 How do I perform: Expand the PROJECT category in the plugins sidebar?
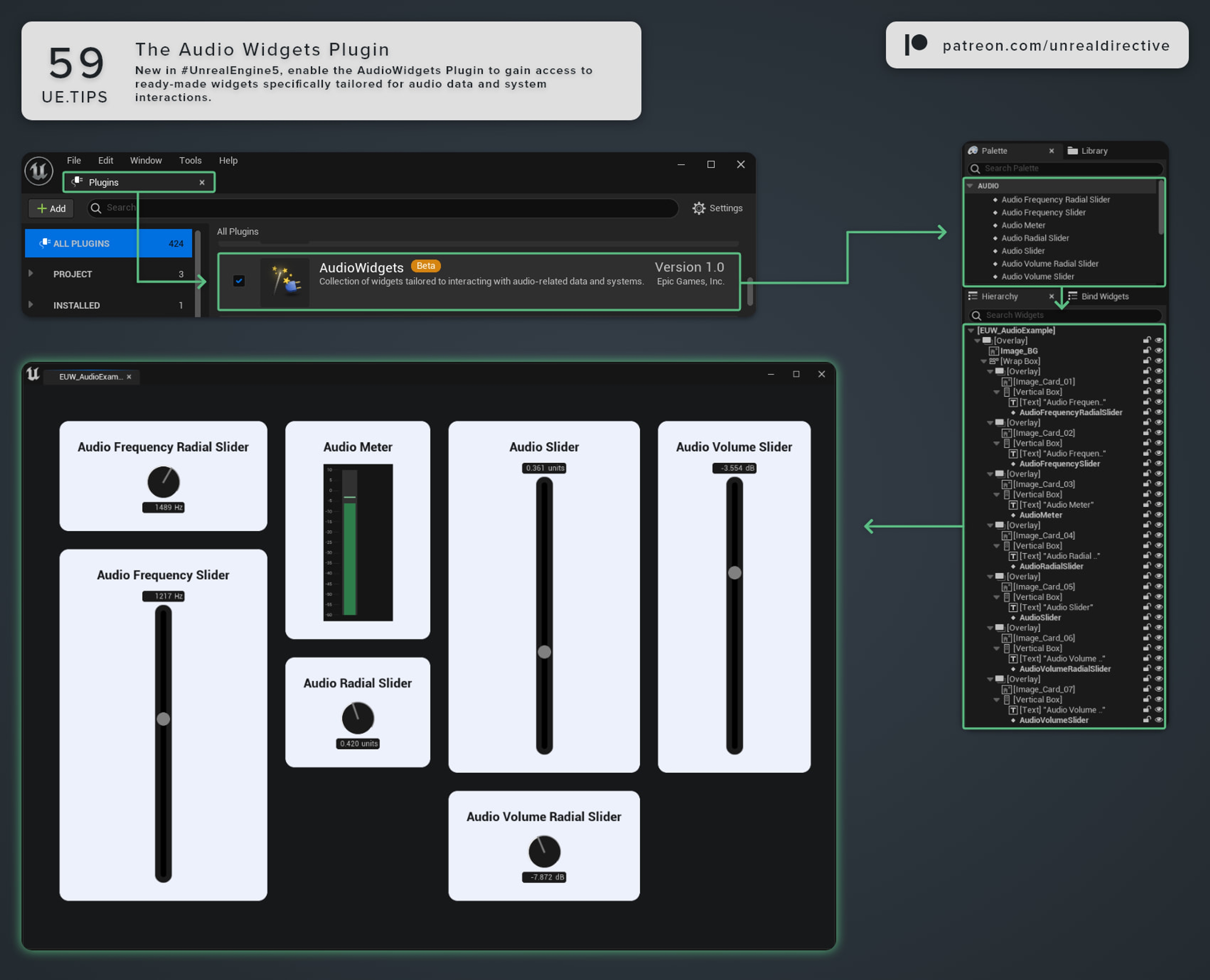[31, 274]
